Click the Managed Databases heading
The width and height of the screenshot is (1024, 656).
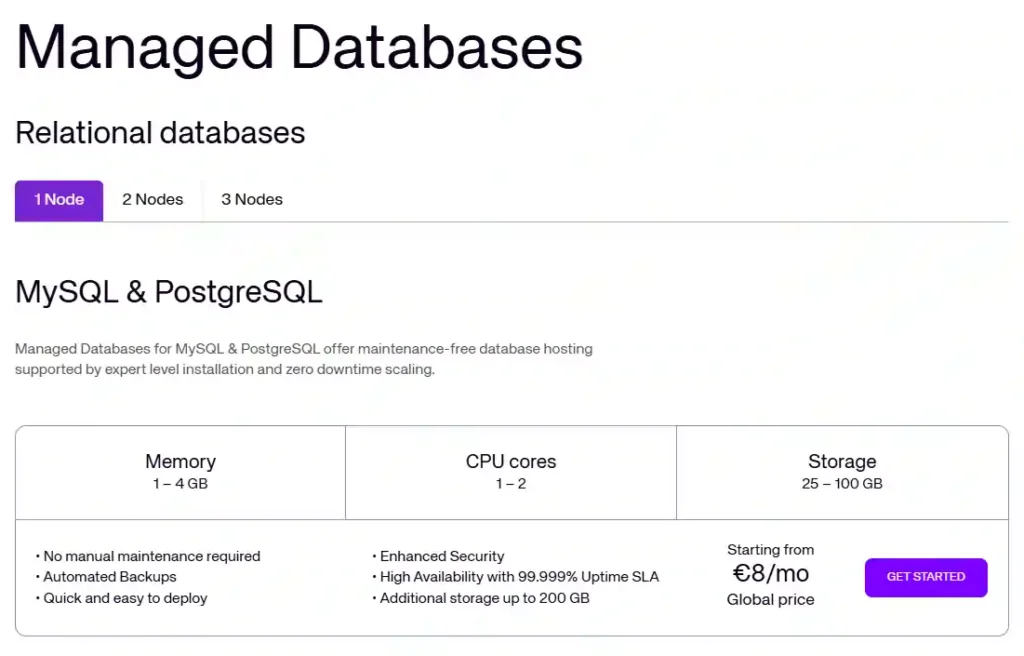(298, 48)
